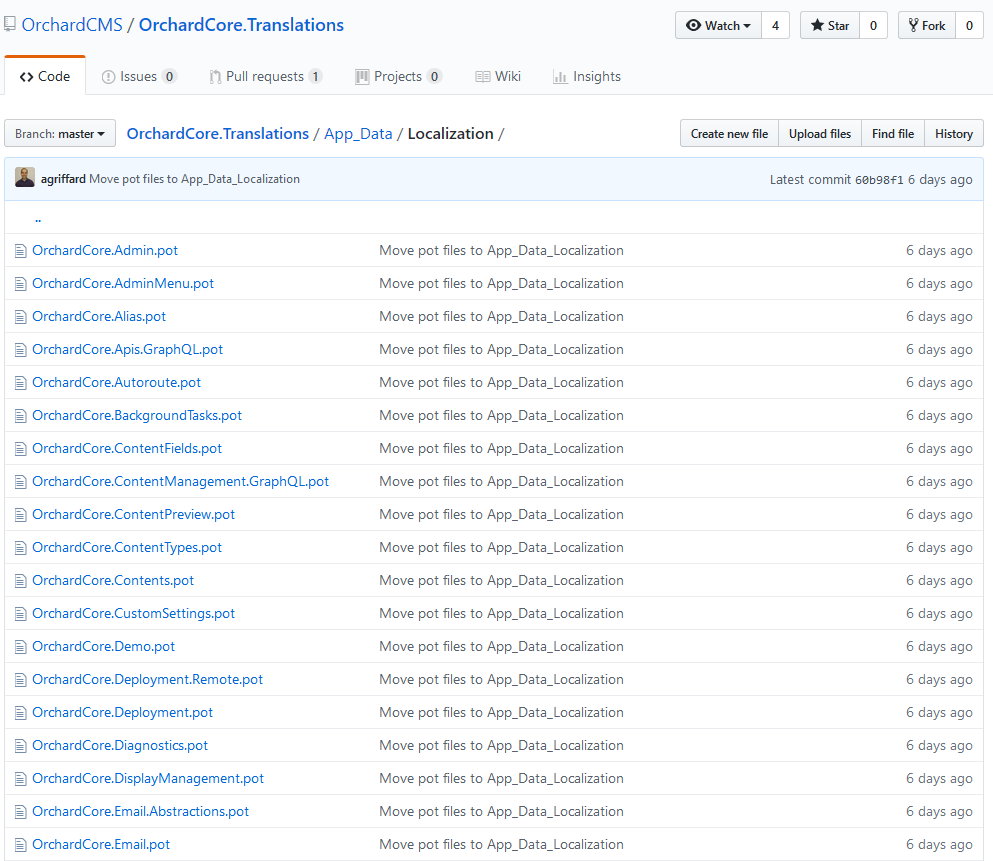
Task: Click file icon next to OrchardCore.Demo.pot
Action: (x=20, y=646)
